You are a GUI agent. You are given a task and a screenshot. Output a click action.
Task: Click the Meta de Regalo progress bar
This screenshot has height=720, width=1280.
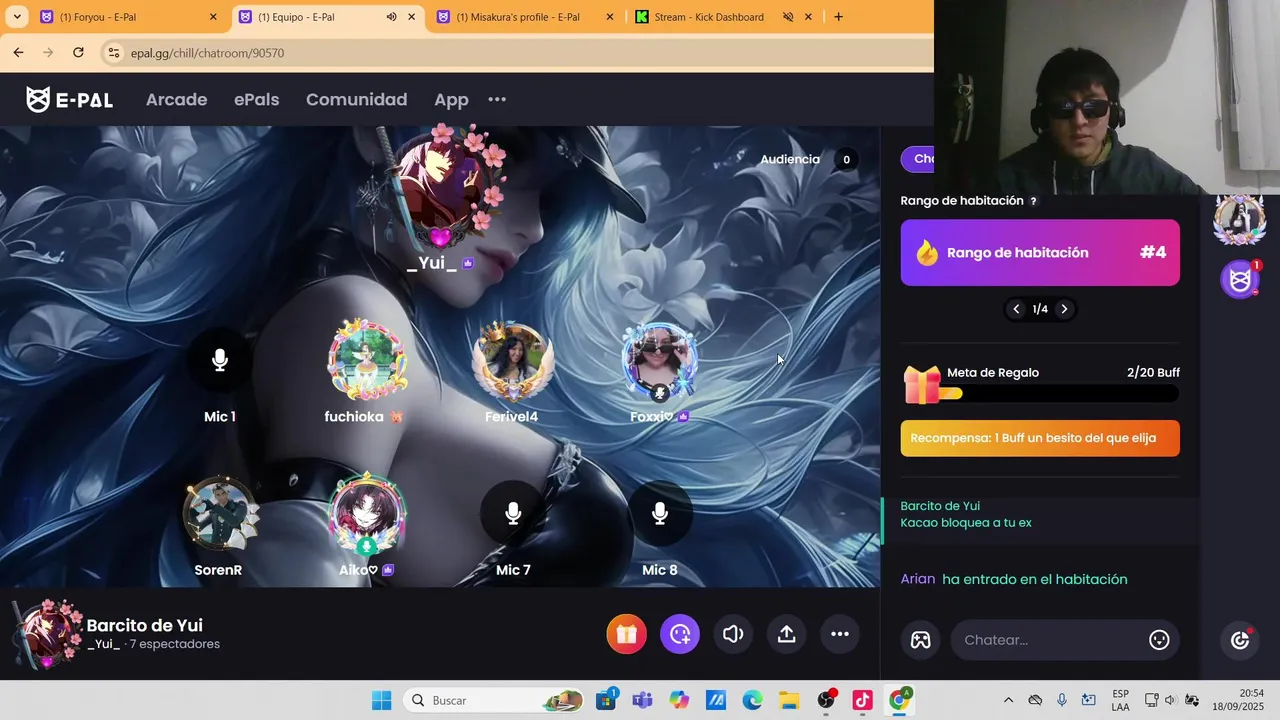[x=1060, y=394]
